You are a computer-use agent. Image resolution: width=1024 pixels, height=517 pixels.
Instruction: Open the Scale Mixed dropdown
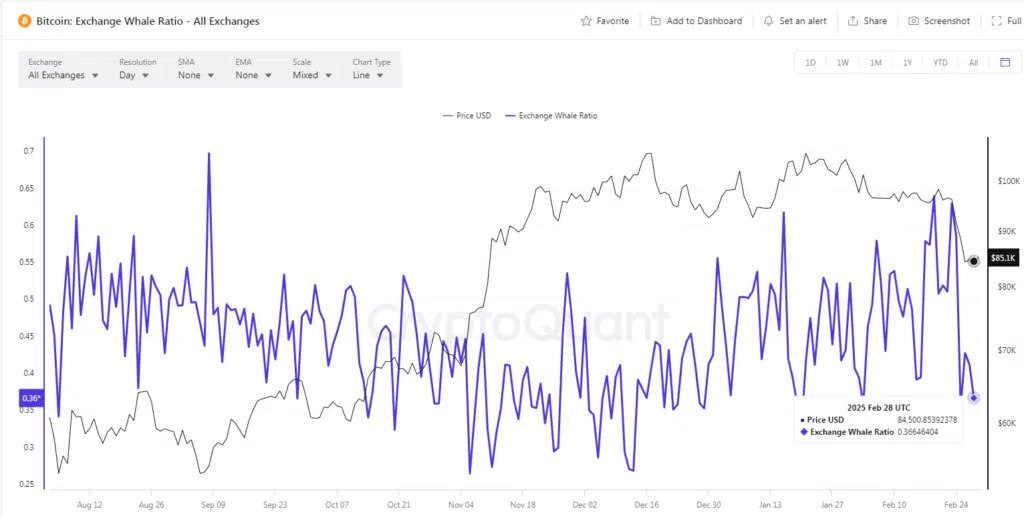tap(312, 75)
